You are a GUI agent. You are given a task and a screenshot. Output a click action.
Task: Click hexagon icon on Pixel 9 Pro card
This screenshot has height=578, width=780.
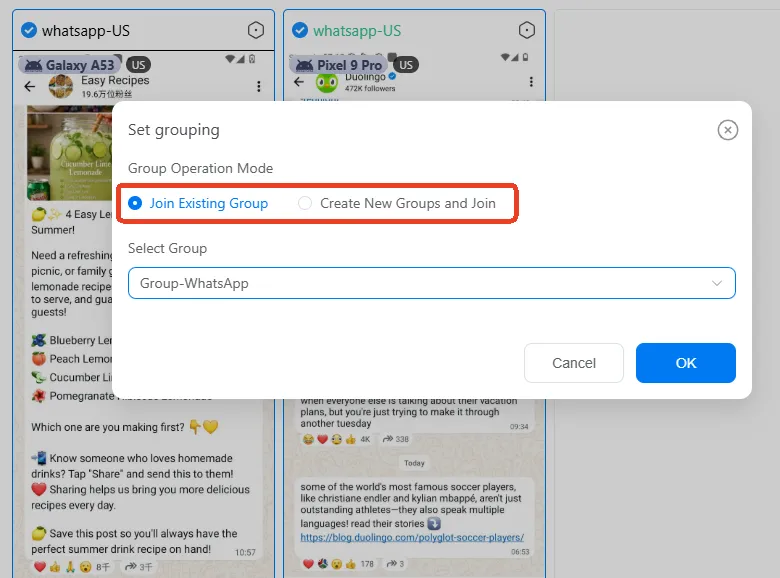(526, 30)
